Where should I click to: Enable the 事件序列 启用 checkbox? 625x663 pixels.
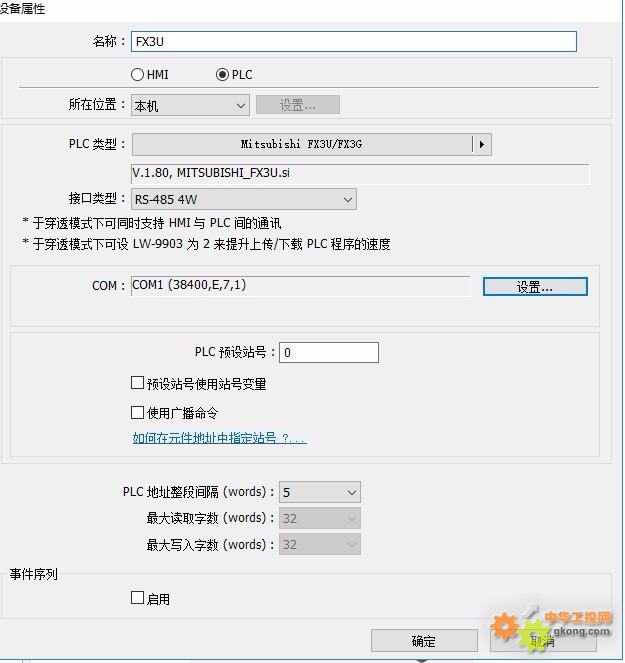(137, 598)
